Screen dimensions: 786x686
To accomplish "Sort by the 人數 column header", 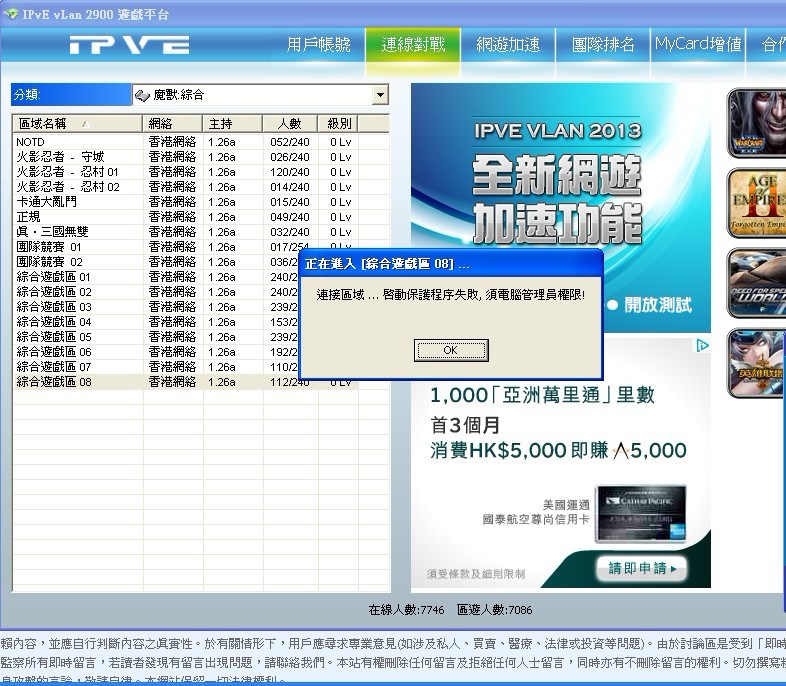I will click(x=290, y=123).
